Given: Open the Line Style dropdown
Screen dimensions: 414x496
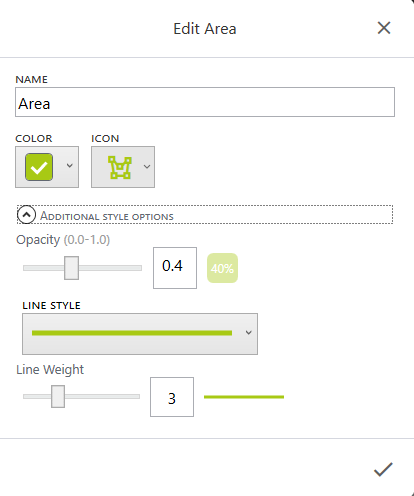Looking at the screenshot, I should (140, 334).
